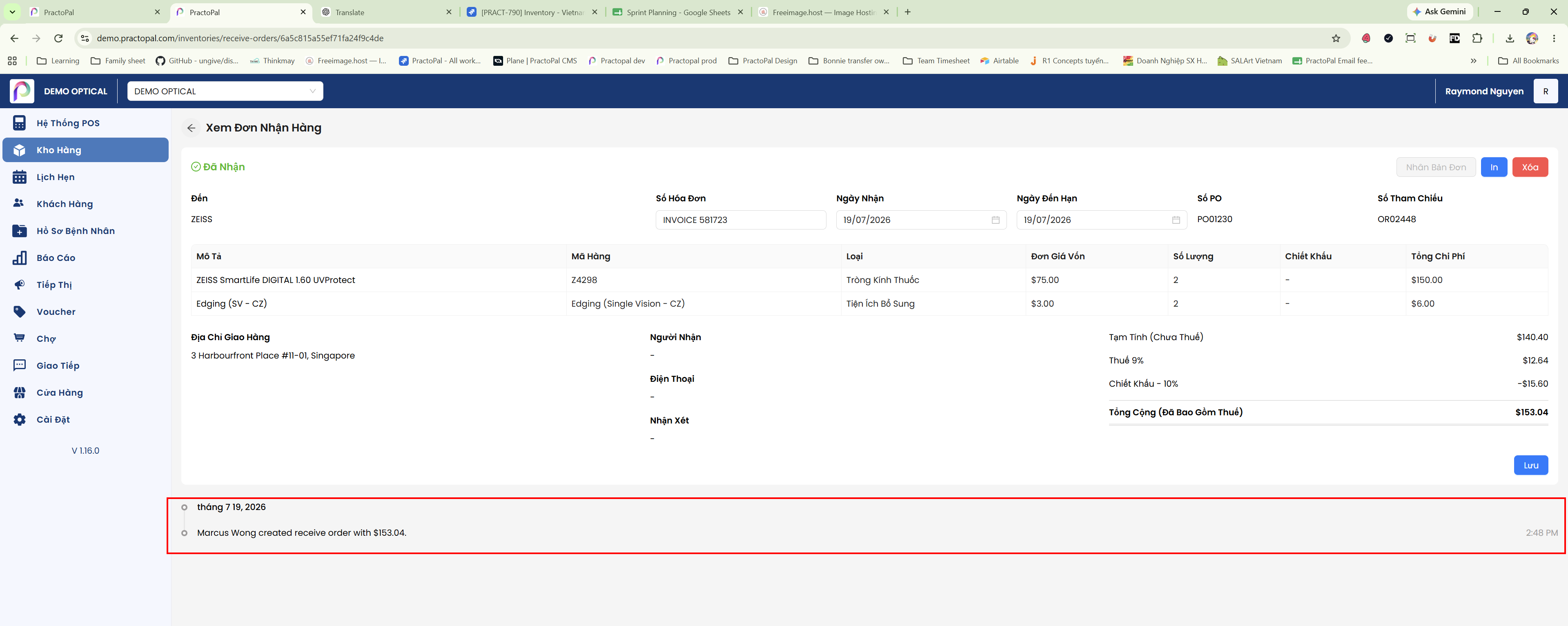Expand the tab search chevron
The height and width of the screenshot is (626, 1568).
12,12
